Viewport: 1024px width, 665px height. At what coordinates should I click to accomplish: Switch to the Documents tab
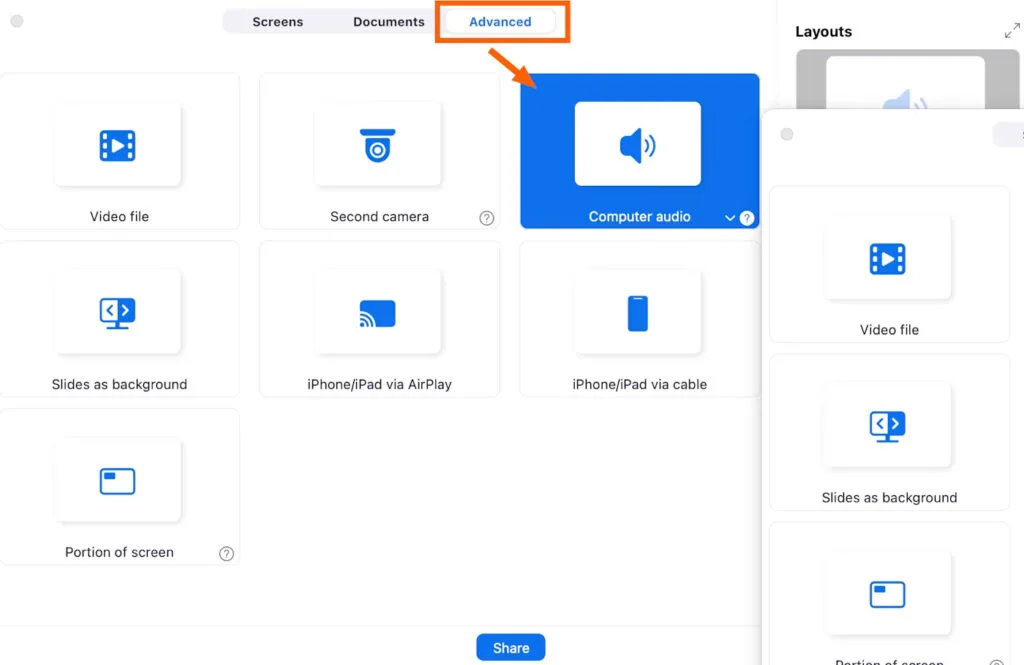coord(389,22)
